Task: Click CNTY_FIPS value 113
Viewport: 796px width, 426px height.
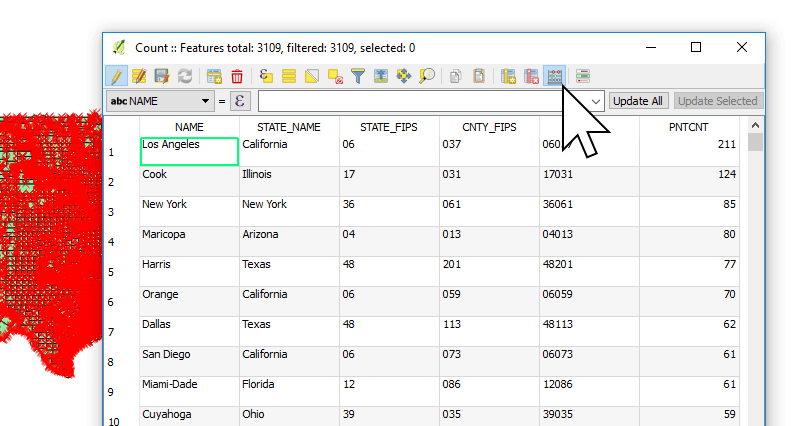Action: [x=489, y=331]
